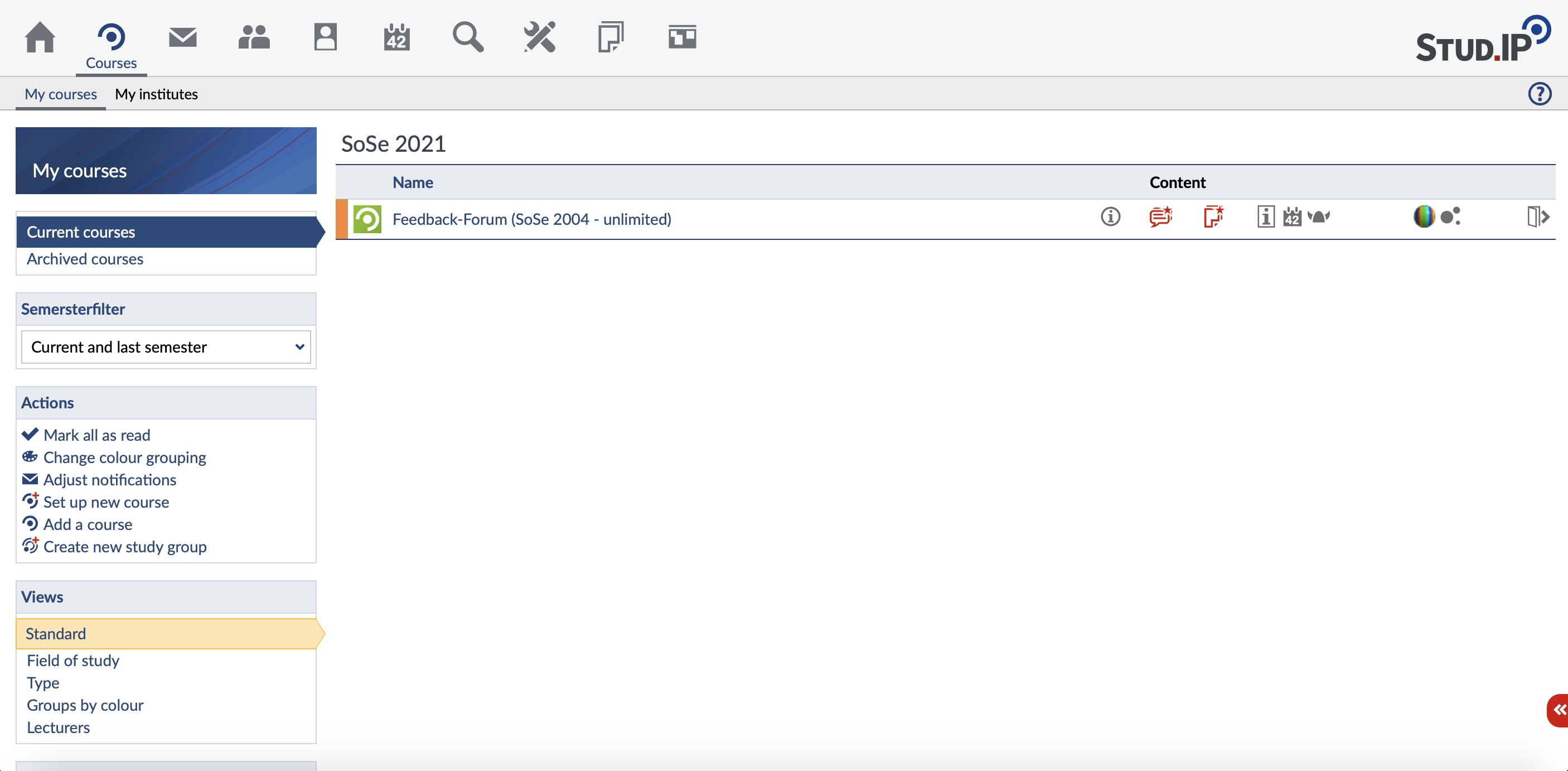Select the Lecturers view

[x=59, y=727]
